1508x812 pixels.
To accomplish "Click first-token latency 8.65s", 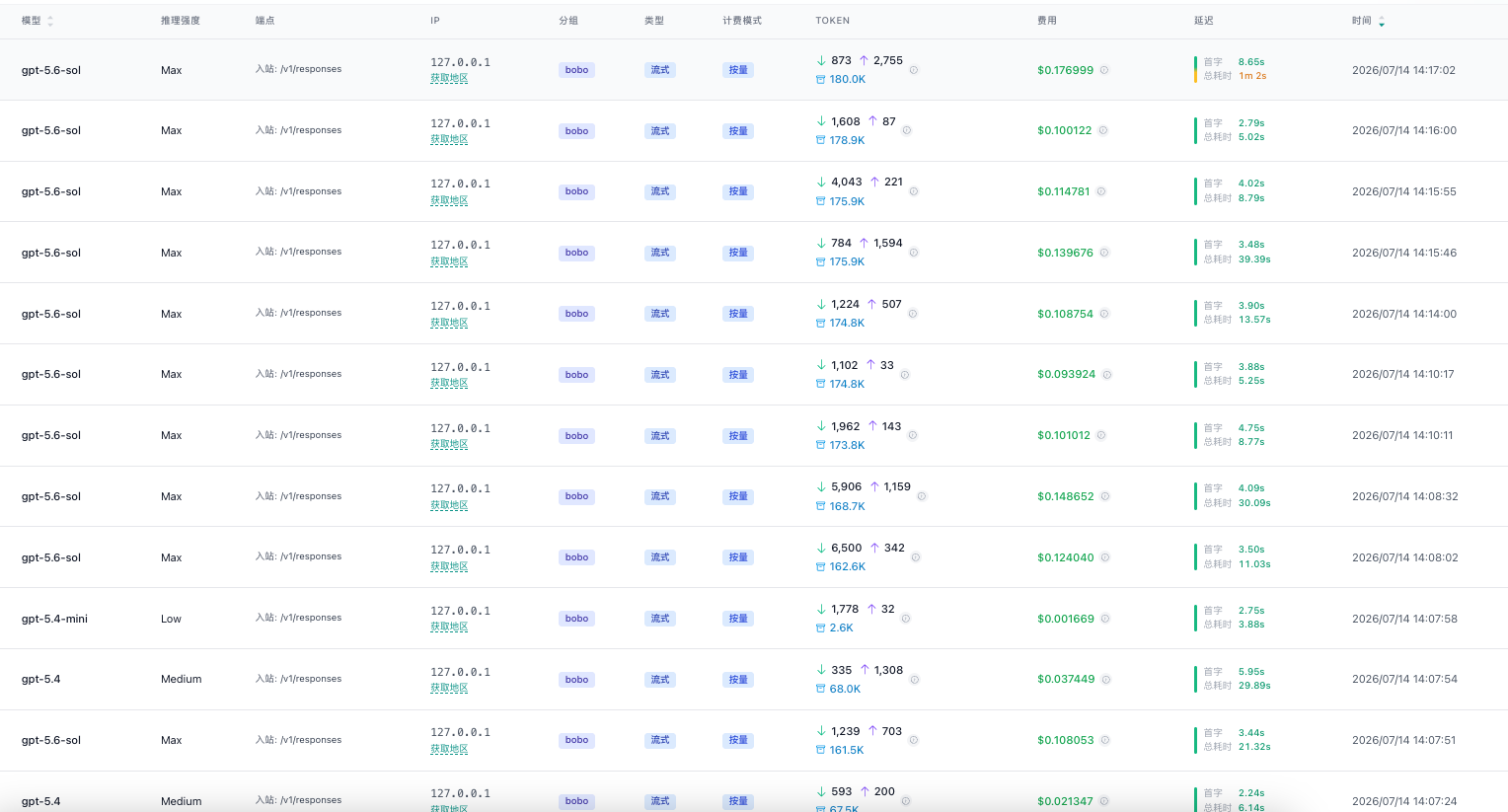I will (x=1251, y=61).
